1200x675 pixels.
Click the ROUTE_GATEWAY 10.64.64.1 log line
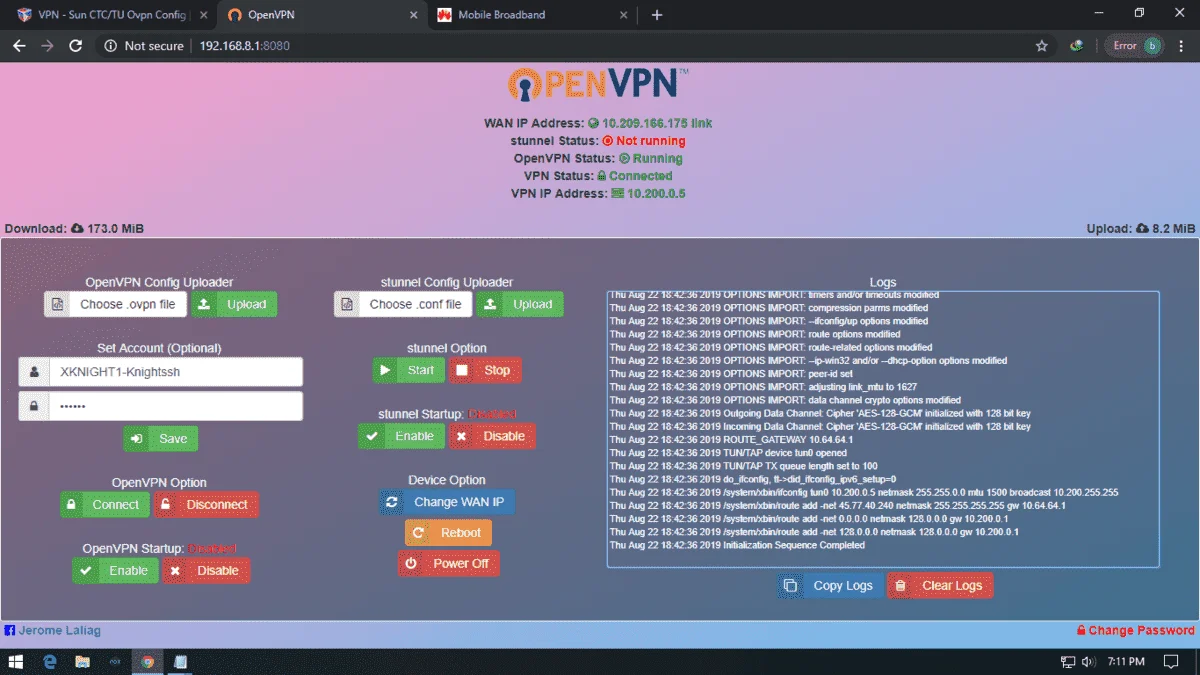(x=731, y=439)
